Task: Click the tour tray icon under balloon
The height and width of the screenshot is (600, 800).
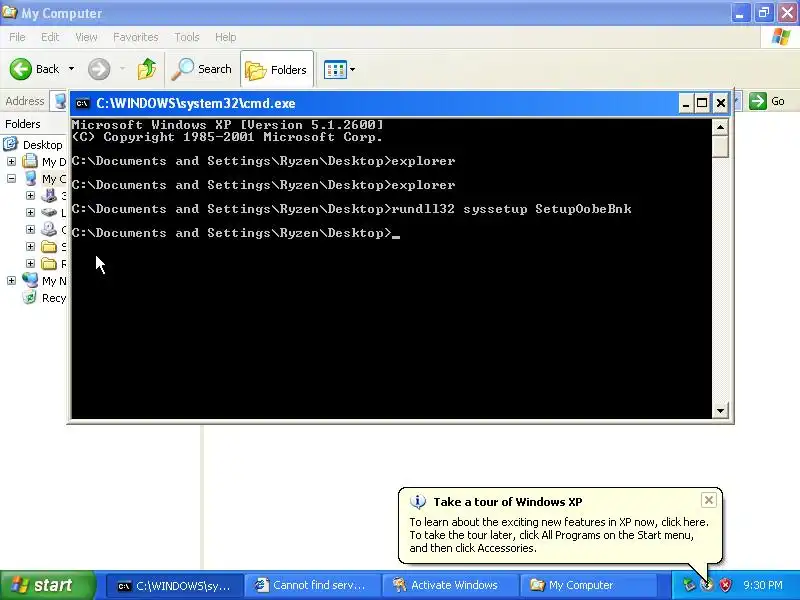Action: coord(707,585)
